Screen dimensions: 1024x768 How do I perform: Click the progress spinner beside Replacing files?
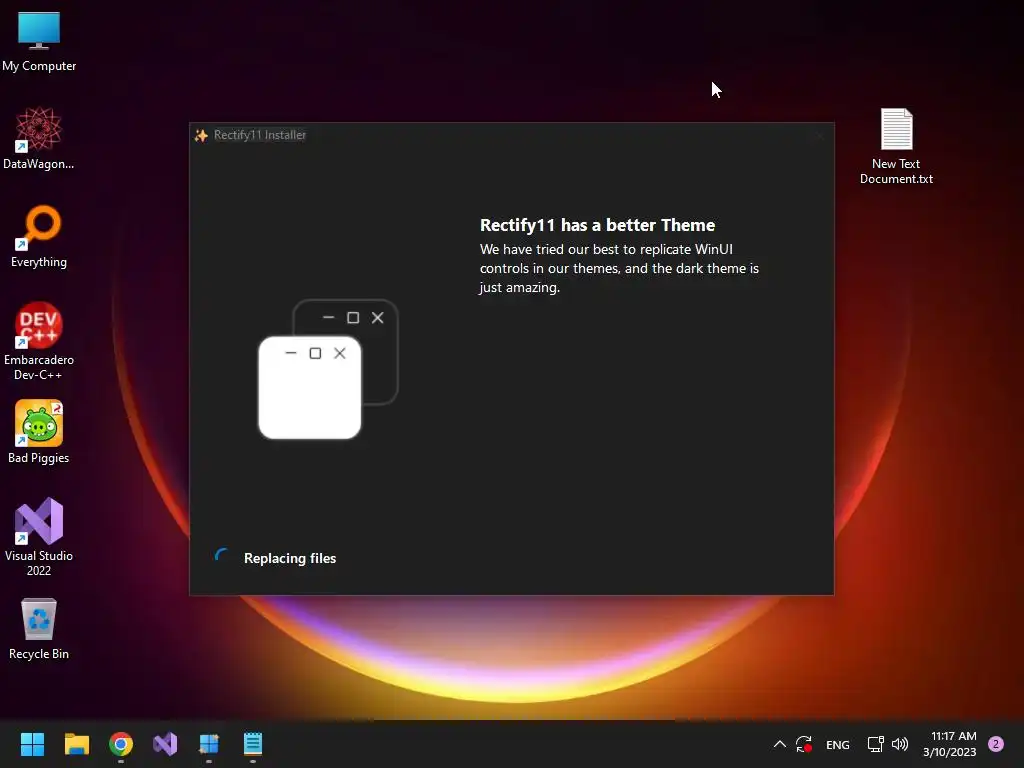click(x=223, y=557)
